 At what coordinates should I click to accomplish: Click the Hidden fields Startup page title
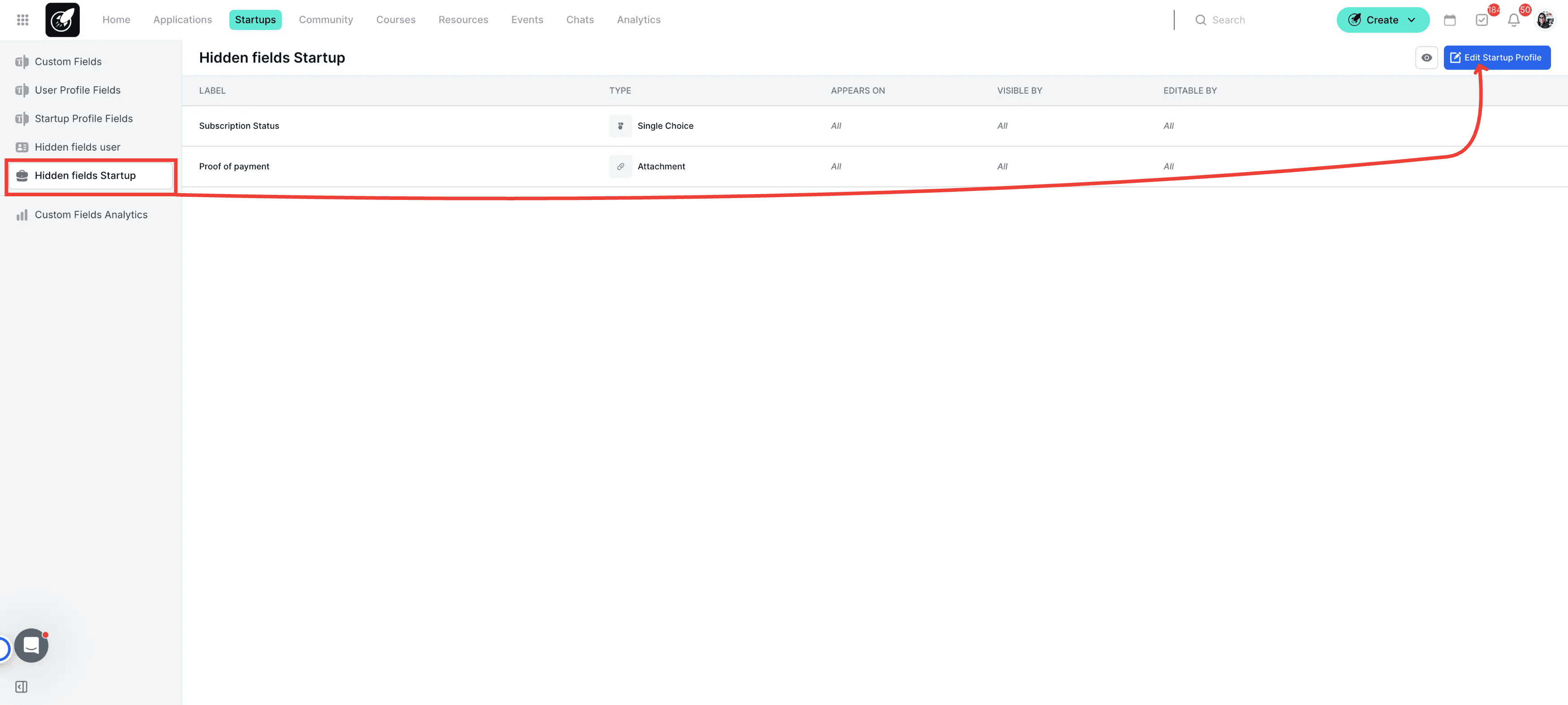coord(272,58)
